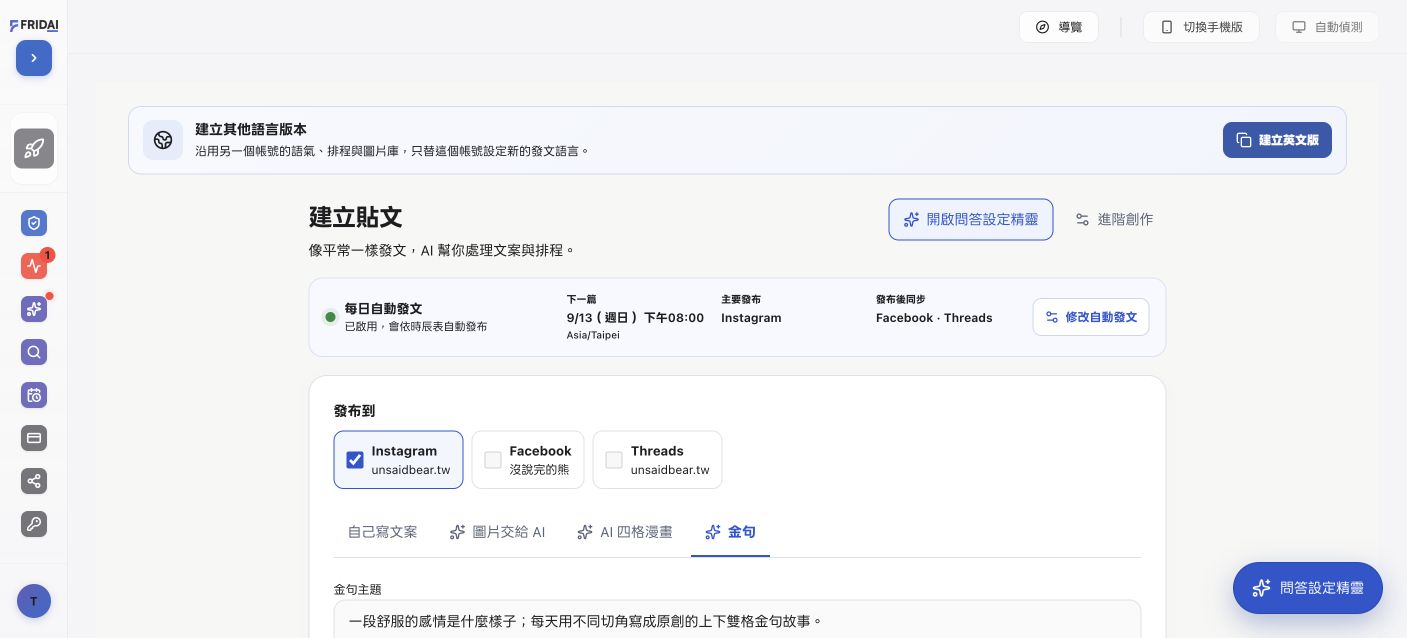The image size is (1407, 638).
Task: Click the Asia/Taipei timezone text
Action: (x=593, y=335)
